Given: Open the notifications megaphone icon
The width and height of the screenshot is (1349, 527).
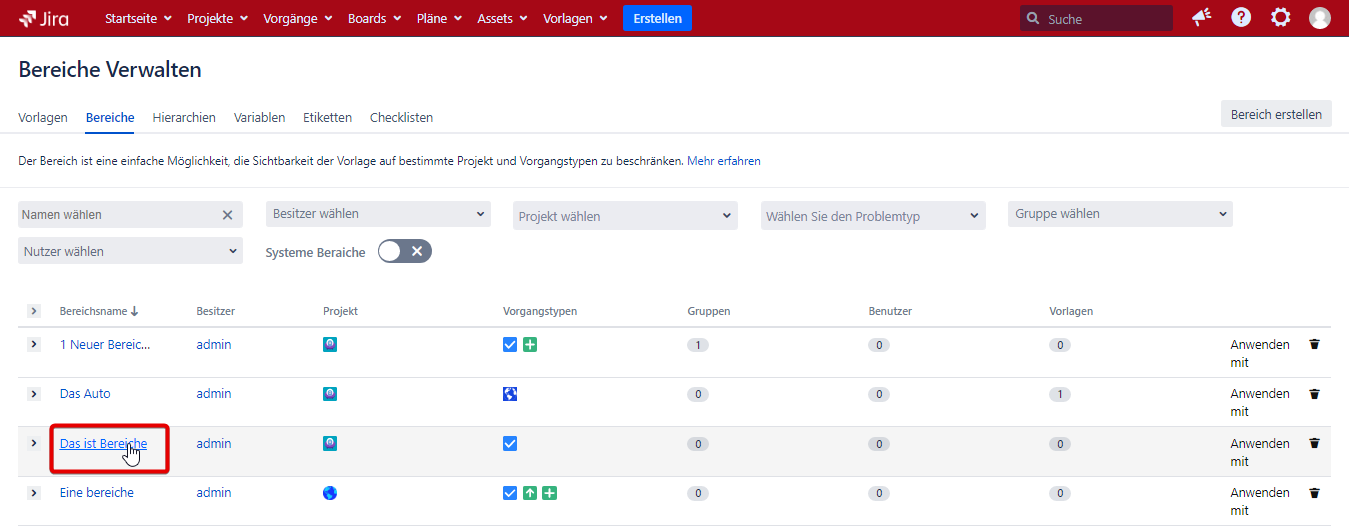Looking at the screenshot, I should point(1201,18).
